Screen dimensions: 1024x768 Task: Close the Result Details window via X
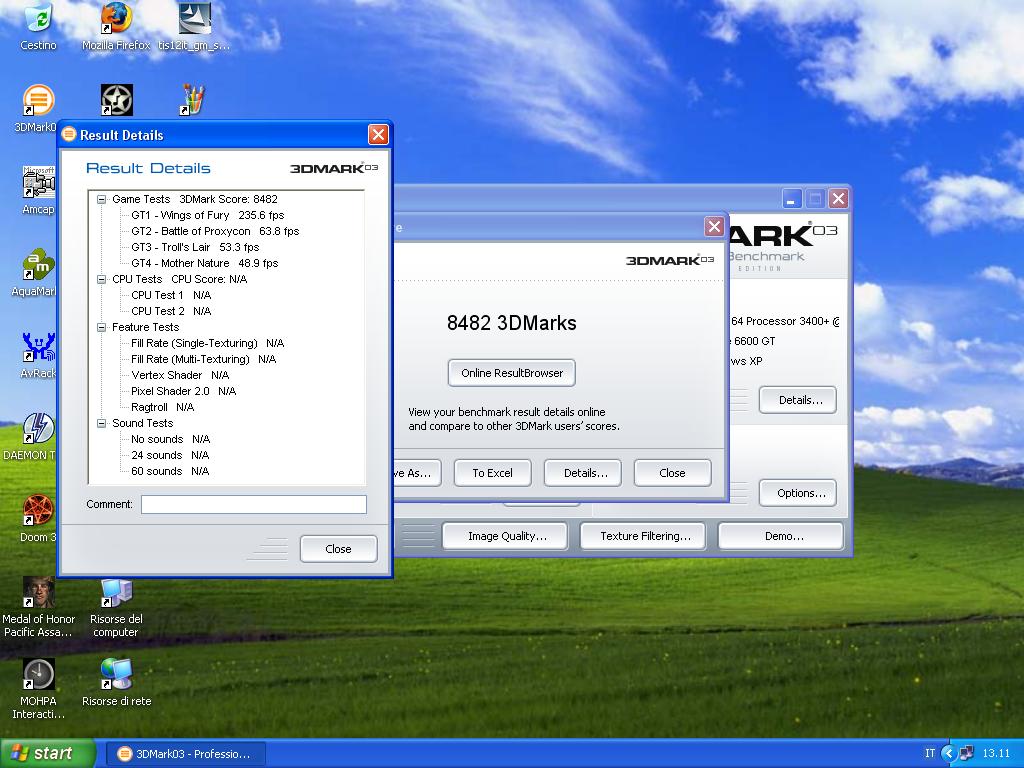378,135
